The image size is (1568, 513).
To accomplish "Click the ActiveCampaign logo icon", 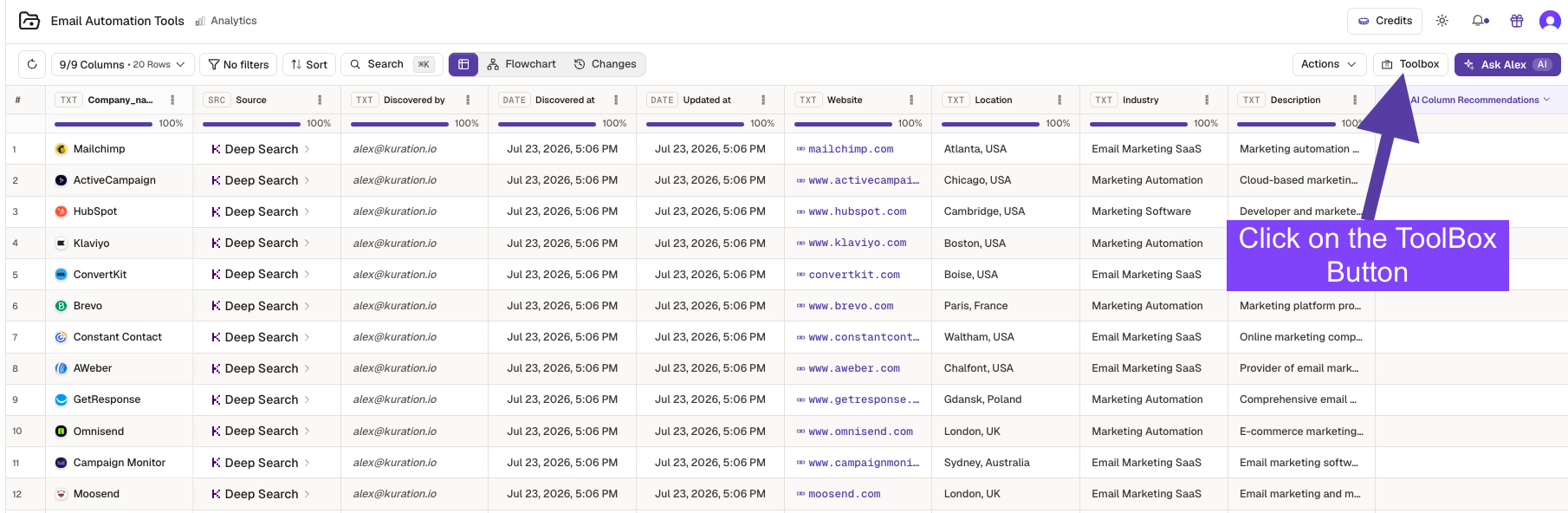I will (x=61, y=180).
